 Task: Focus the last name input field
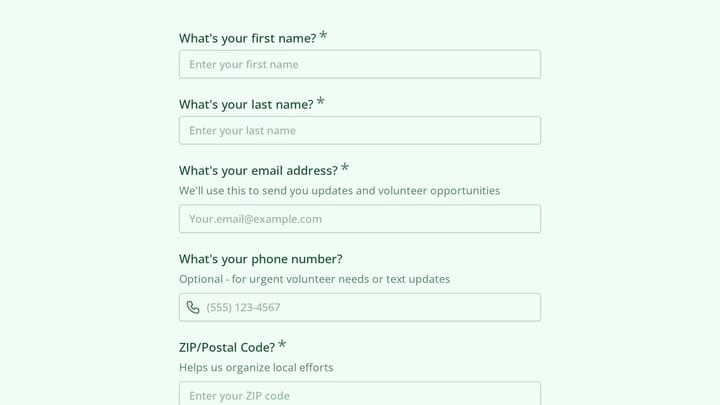coord(360,130)
